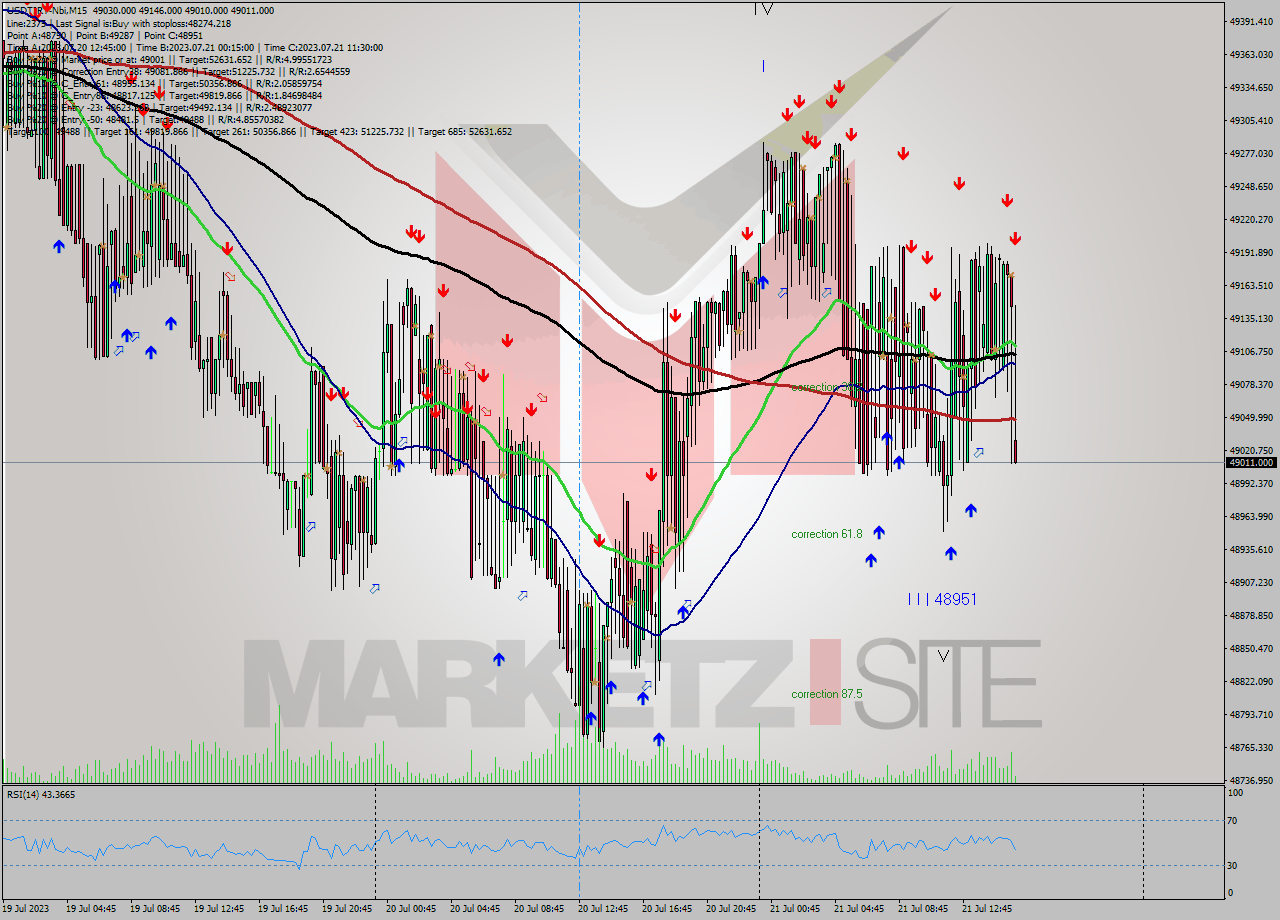
Task: Click the 21 Jul 12:45 time label
Action: coord(987,909)
